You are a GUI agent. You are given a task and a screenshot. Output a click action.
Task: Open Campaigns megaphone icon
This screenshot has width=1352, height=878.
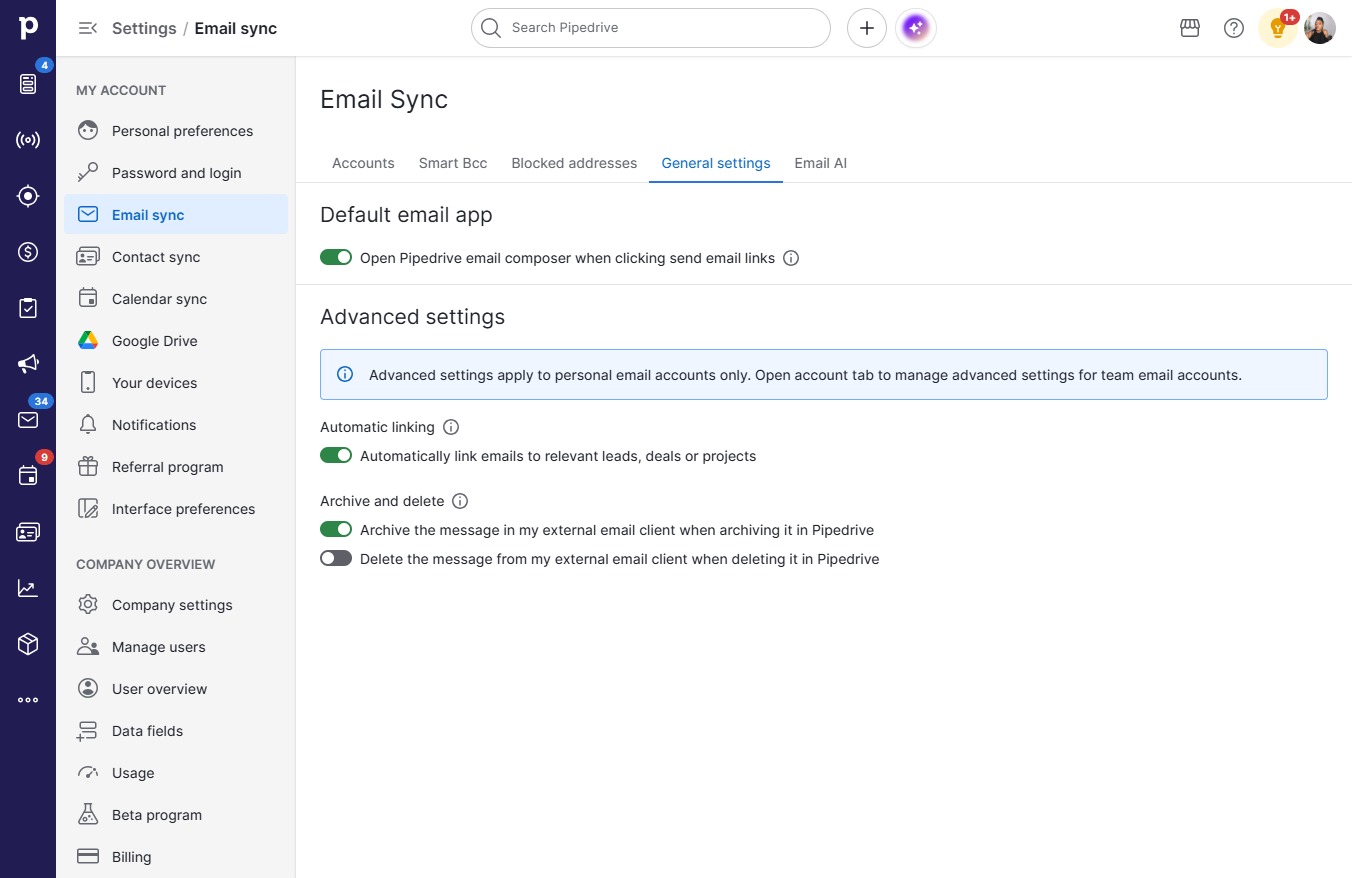[28, 364]
